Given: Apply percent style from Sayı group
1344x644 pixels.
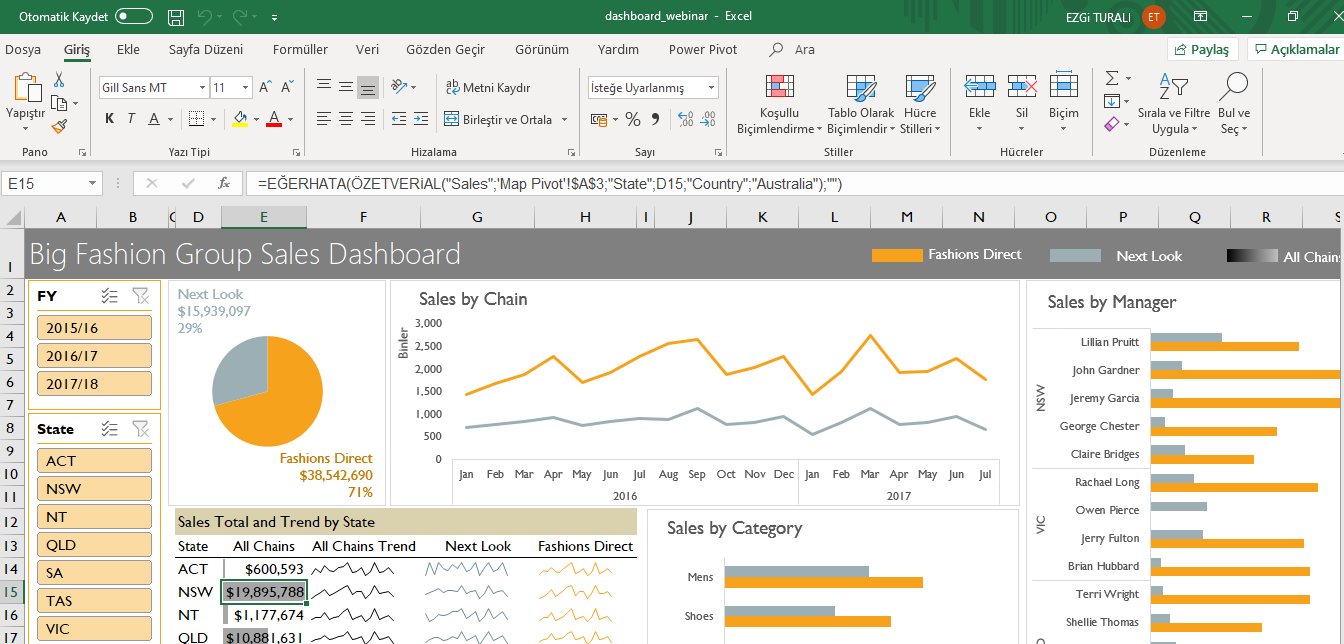Looking at the screenshot, I should tap(632, 118).
